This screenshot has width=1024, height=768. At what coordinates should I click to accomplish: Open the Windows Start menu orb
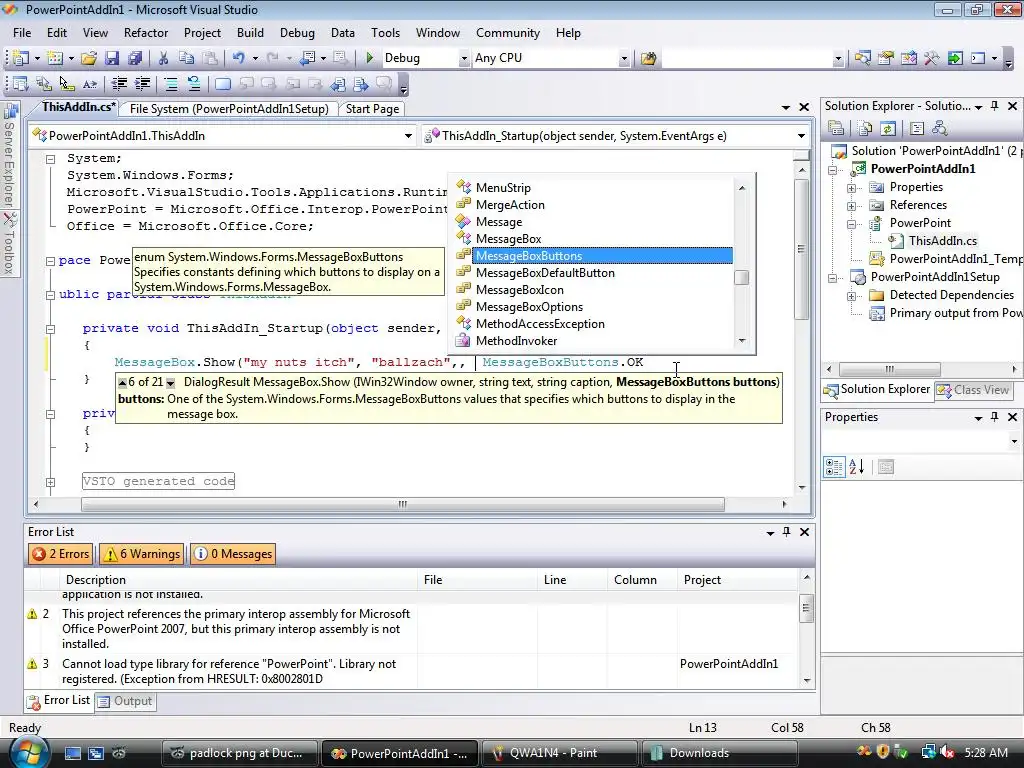pyautogui.click(x=29, y=752)
